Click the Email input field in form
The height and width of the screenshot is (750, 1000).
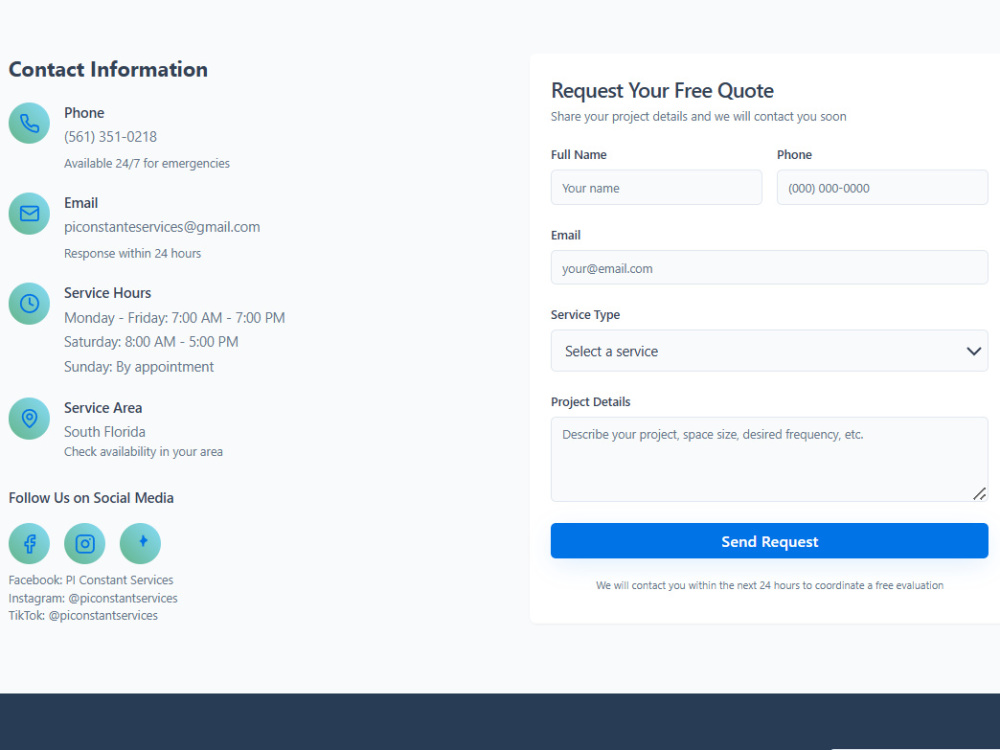click(769, 268)
